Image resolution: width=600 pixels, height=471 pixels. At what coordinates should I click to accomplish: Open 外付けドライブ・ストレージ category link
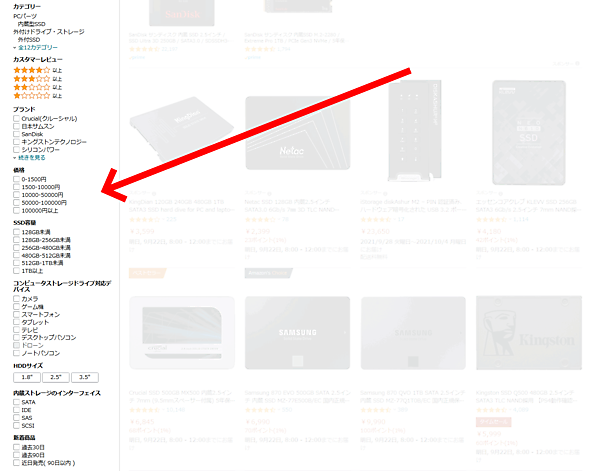click(x=49, y=32)
